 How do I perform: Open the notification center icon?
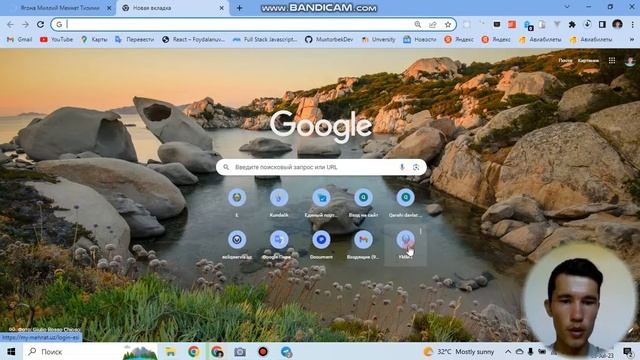coord(628,351)
